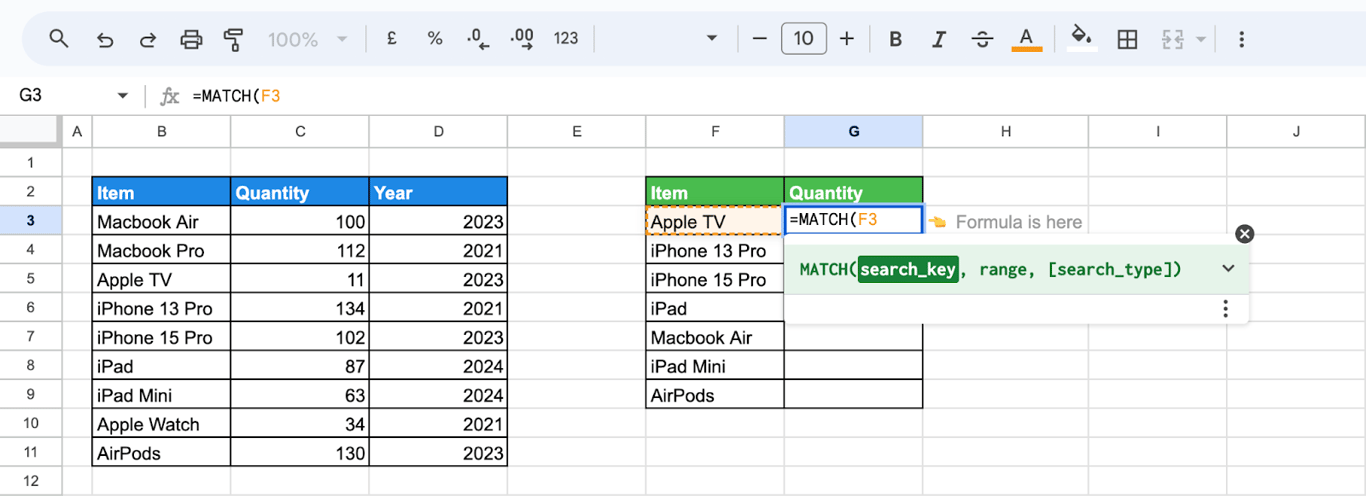Toggle bold formatting
The width and height of the screenshot is (1366, 496).
pyautogui.click(x=895, y=39)
